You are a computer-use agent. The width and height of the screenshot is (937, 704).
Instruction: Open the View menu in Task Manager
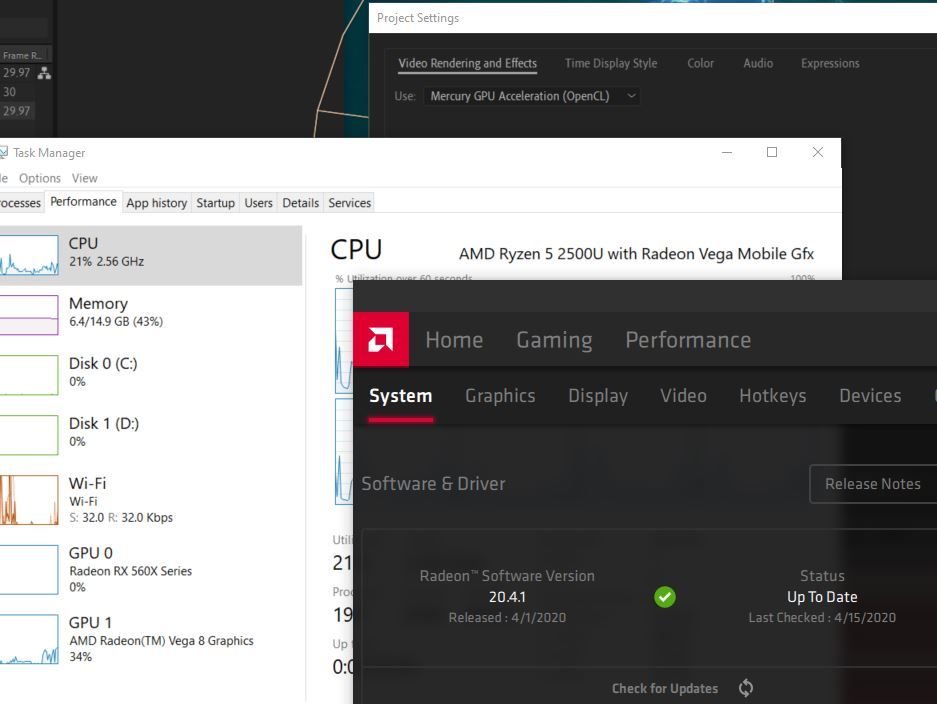pos(84,178)
